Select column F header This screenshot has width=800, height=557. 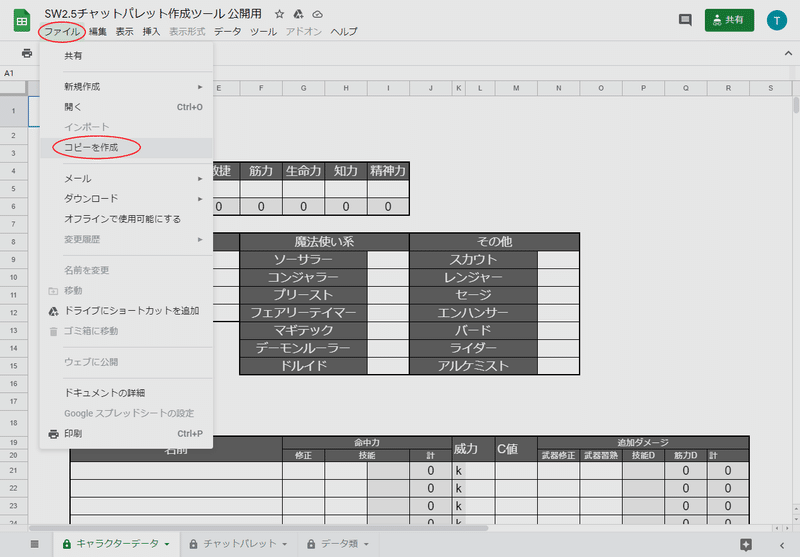(261, 88)
